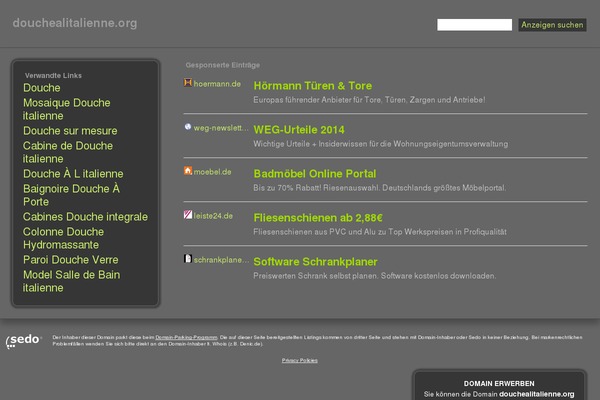Open the douchealitalienne.org site title
Image resolution: width=600 pixels, height=400 pixels.
(75, 23)
